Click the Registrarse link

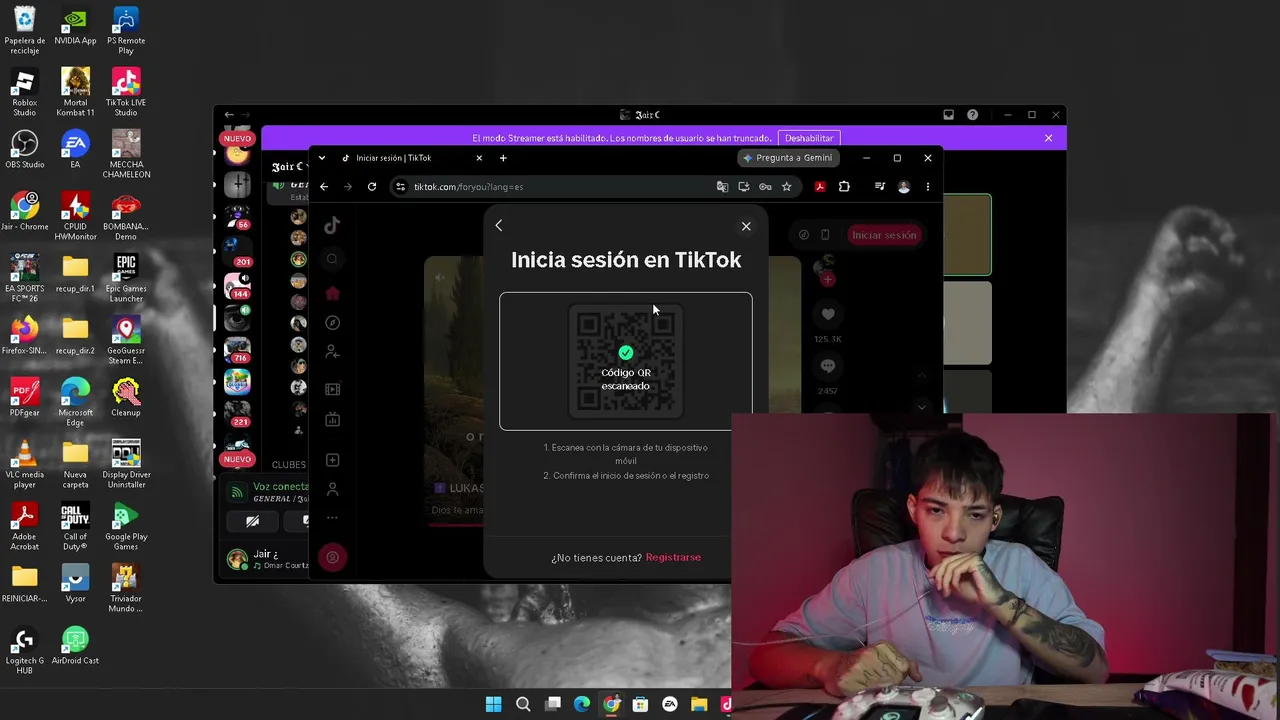point(673,557)
